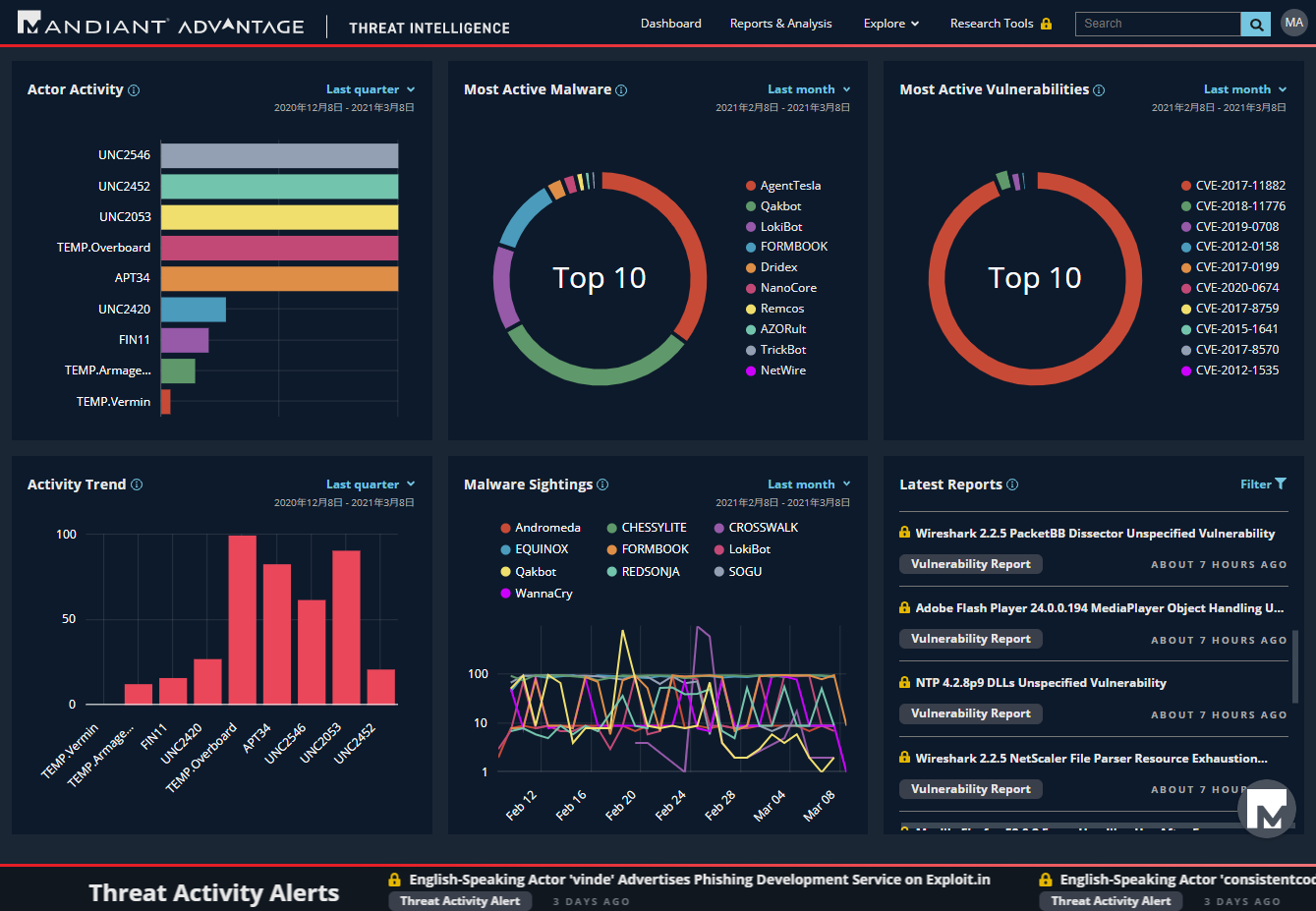1316x911 pixels.
Task: Click the Most Active Vulnerabilities info icon
Action: coord(1099,90)
